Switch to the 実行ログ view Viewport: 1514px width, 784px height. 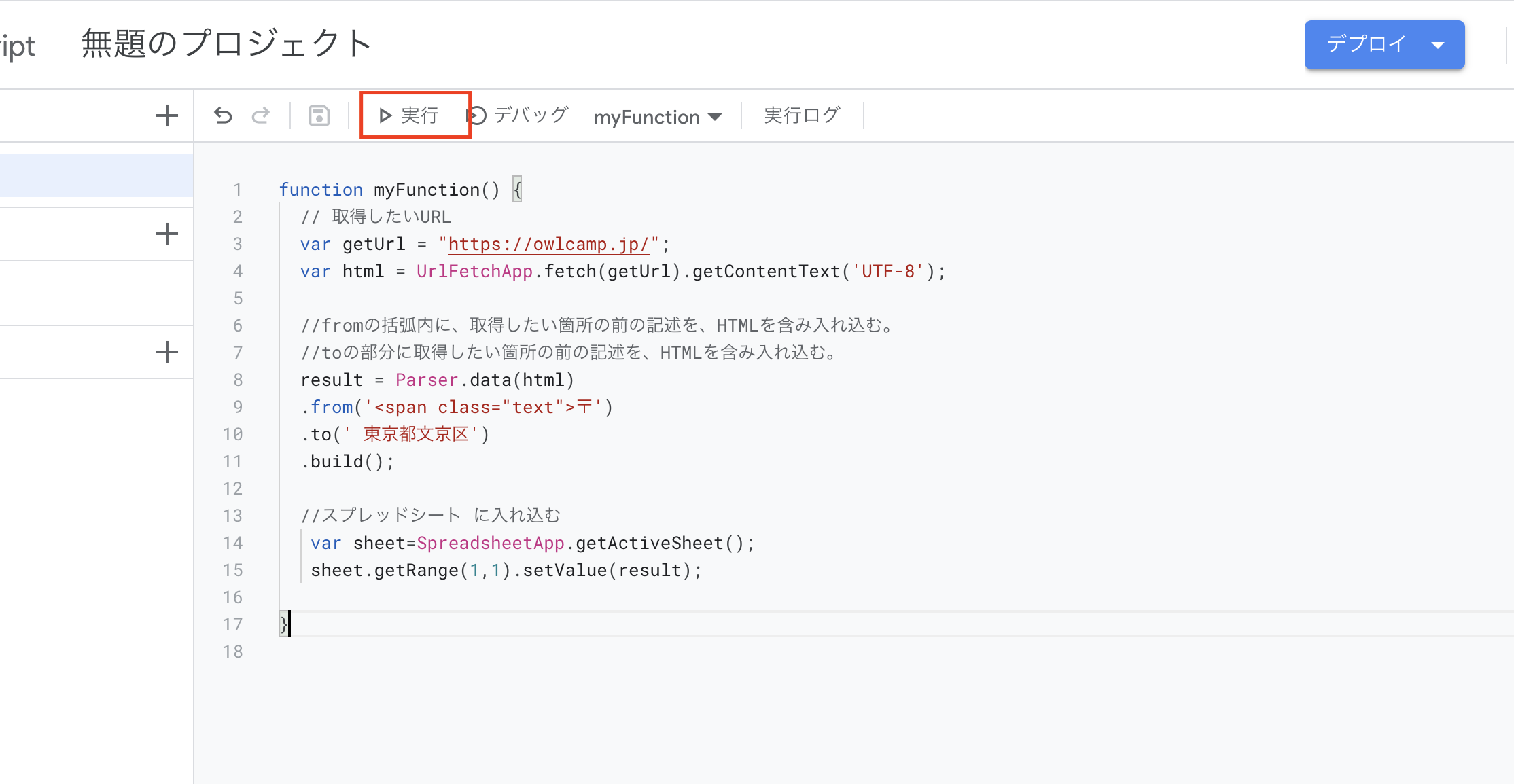click(802, 115)
